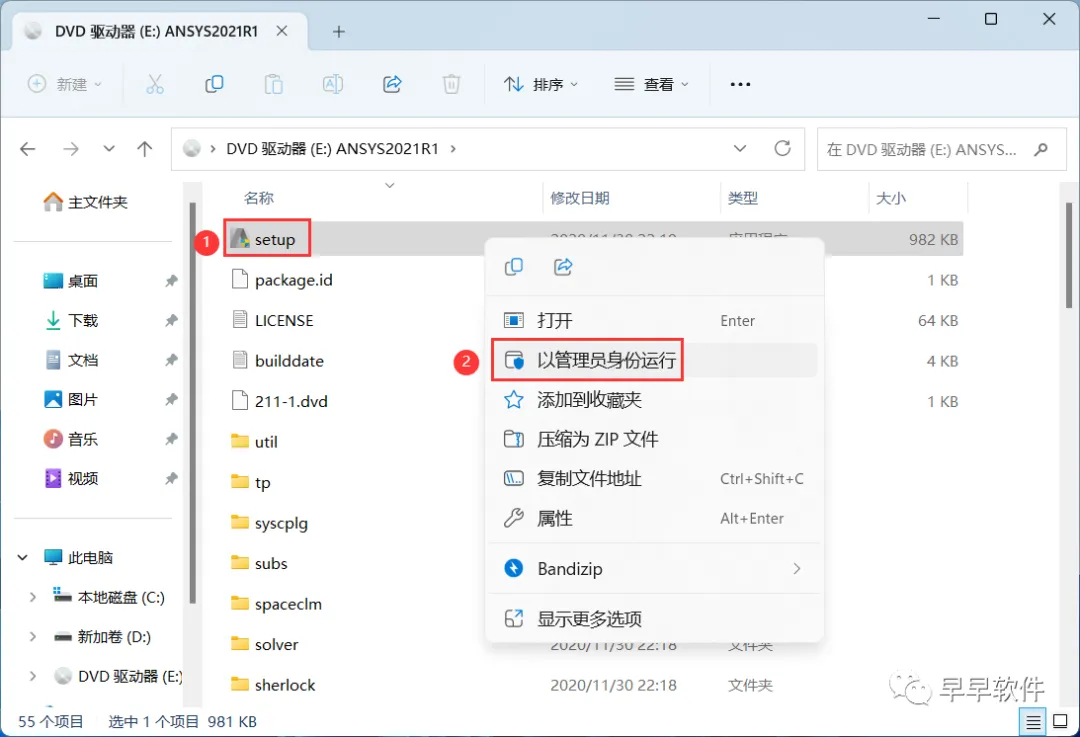Click the Rename icon in toolbar

[333, 84]
